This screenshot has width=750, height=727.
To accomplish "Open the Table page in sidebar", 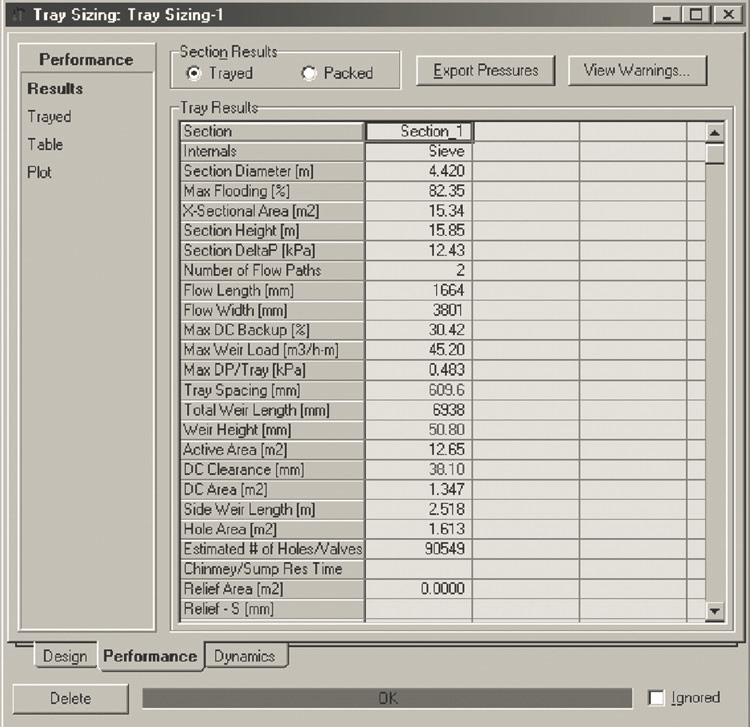I will pos(45,144).
